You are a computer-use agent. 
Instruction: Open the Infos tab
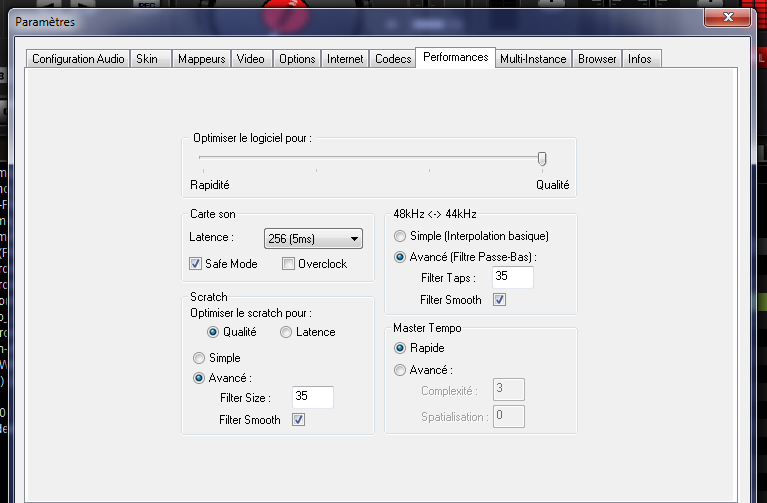click(641, 59)
